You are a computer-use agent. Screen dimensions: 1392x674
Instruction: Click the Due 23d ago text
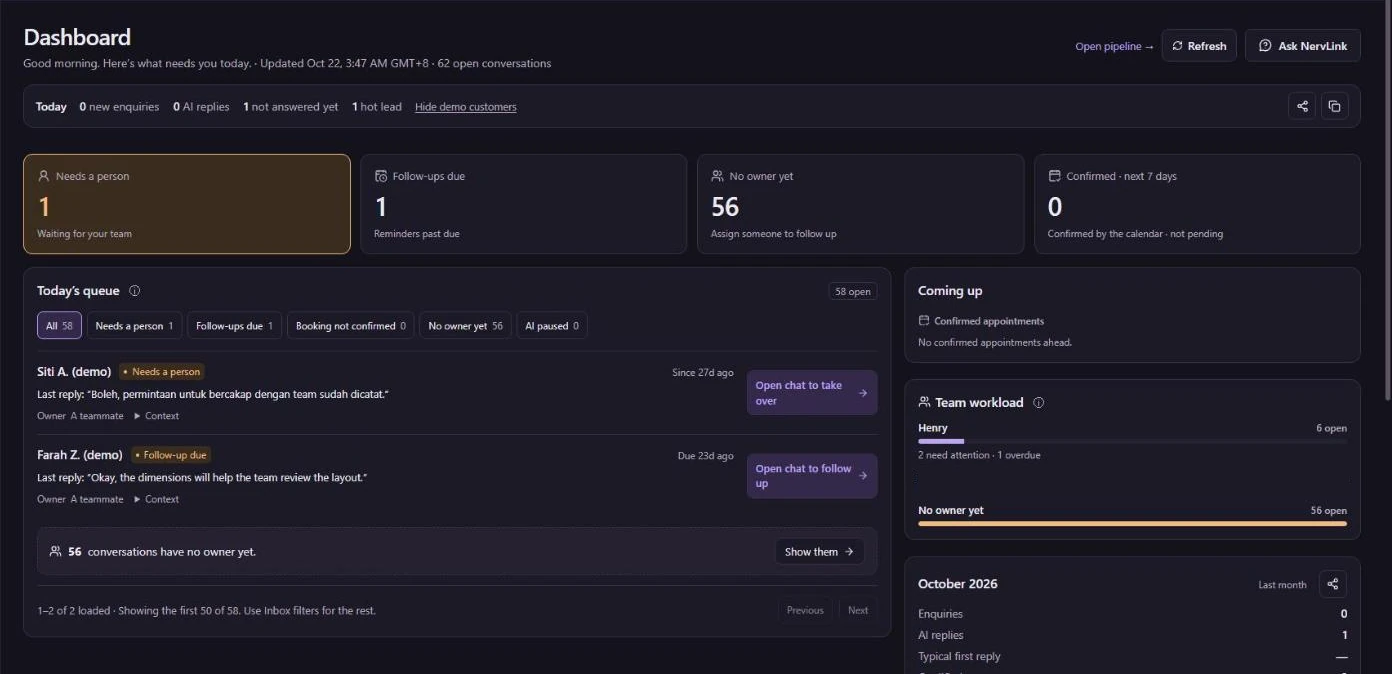[x=705, y=456]
